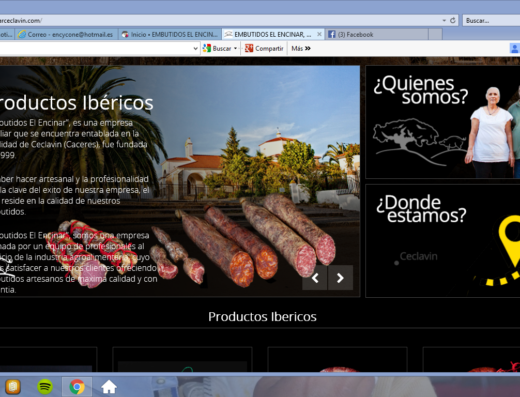Viewport: 520px width, 397px height.
Task: Click the Facebook favicon on the tab
Action: tap(331, 34)
